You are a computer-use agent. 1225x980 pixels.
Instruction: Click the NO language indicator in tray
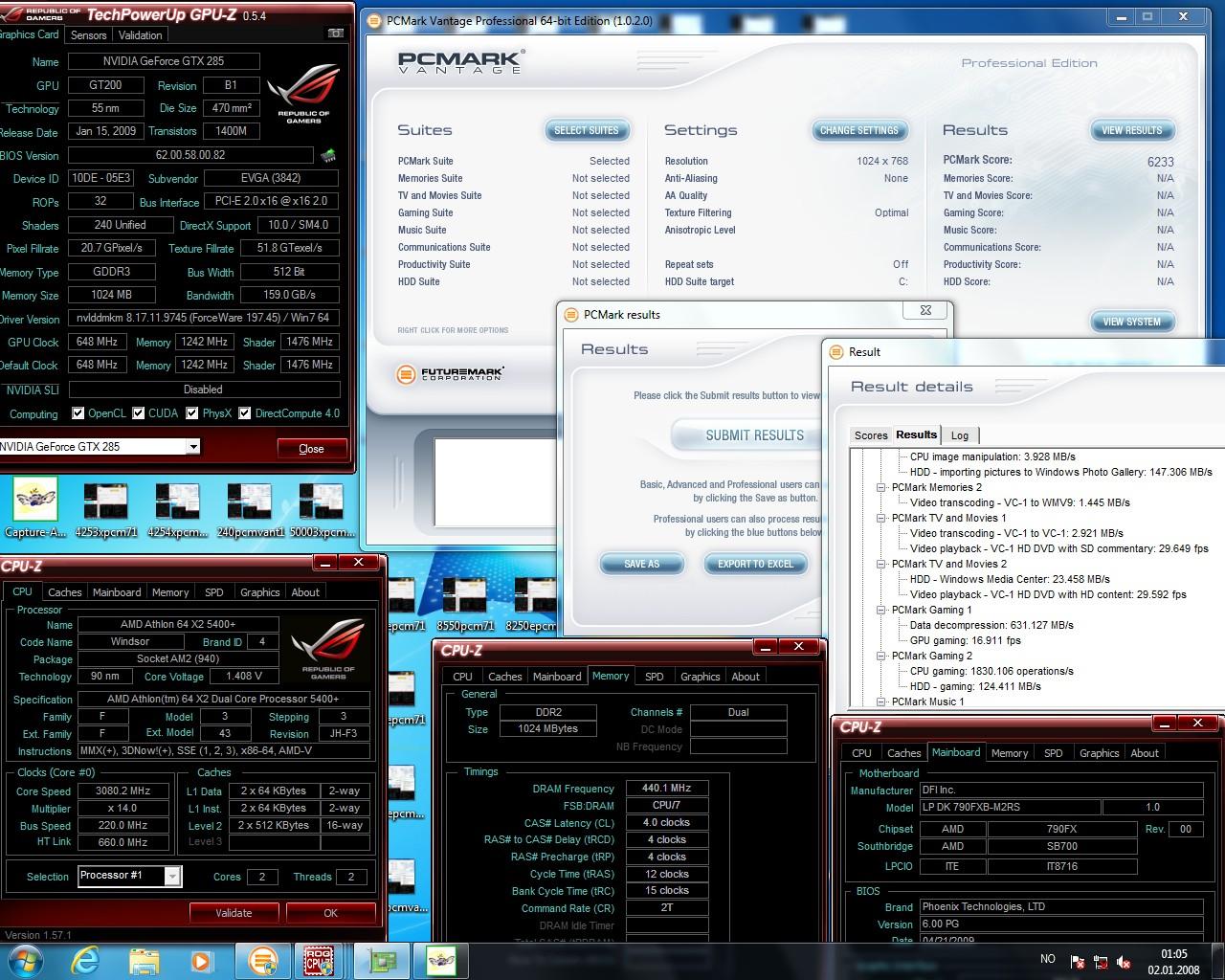tap(1048, 959)
